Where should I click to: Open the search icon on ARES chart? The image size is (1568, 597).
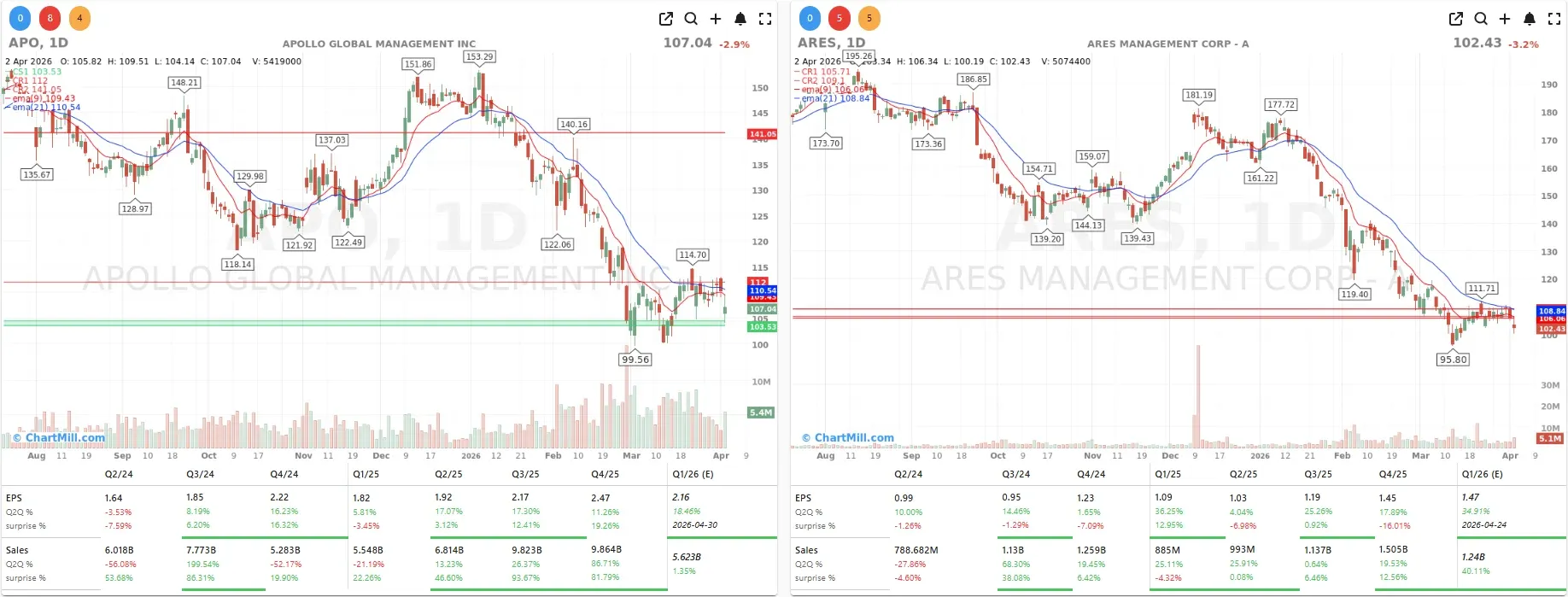click(x=1481, y=19)
